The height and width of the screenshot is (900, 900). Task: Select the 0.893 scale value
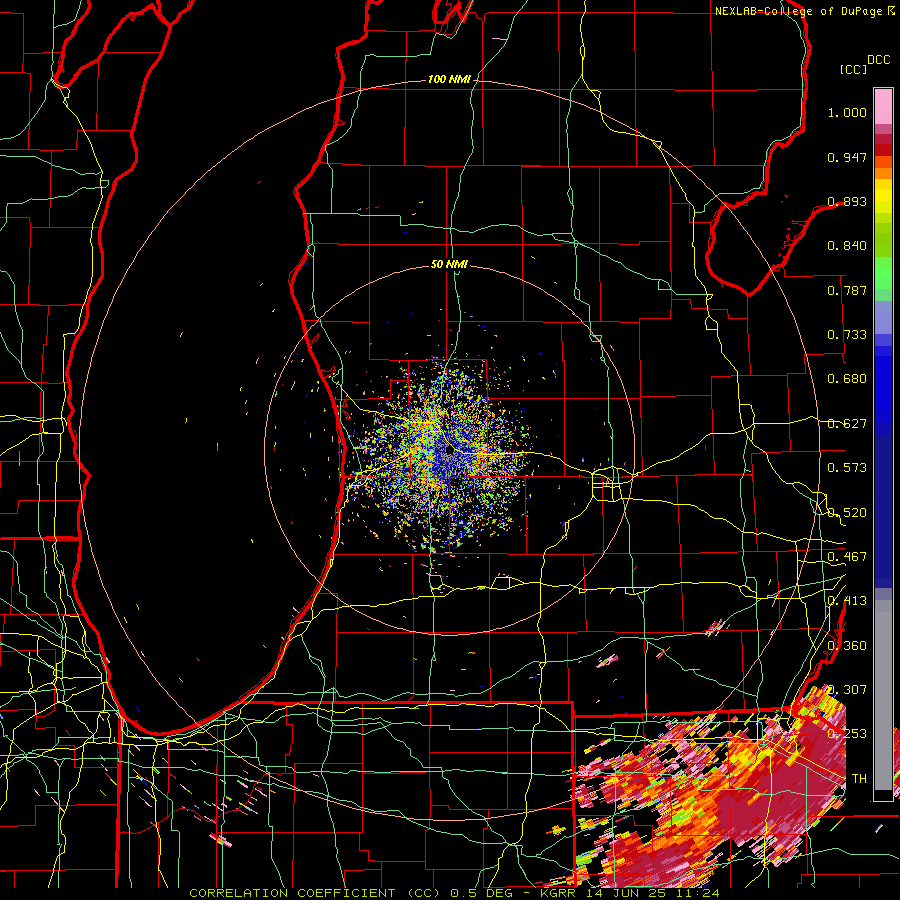tap(847, 201)
